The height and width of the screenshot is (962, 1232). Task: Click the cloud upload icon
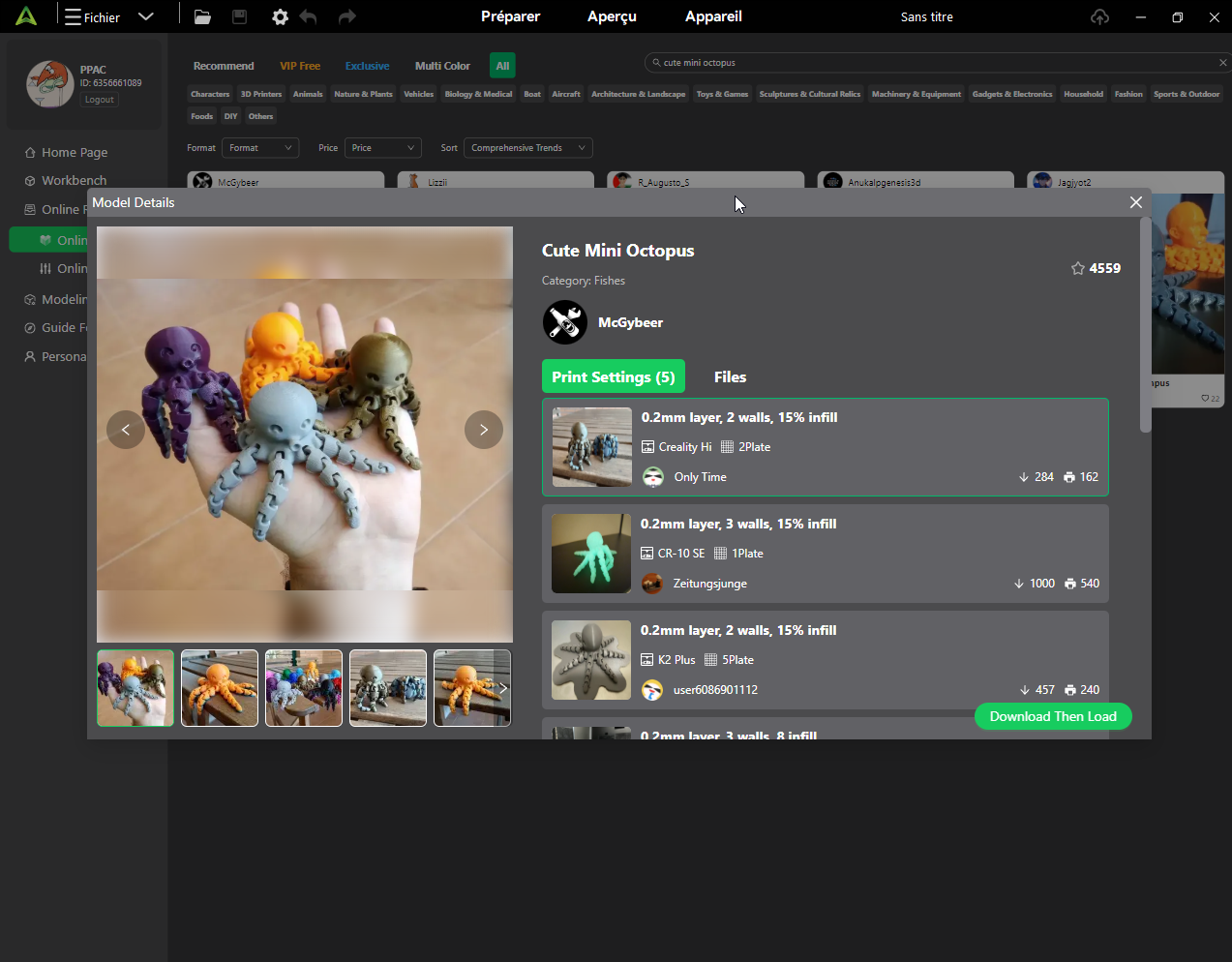point(1099,16)
